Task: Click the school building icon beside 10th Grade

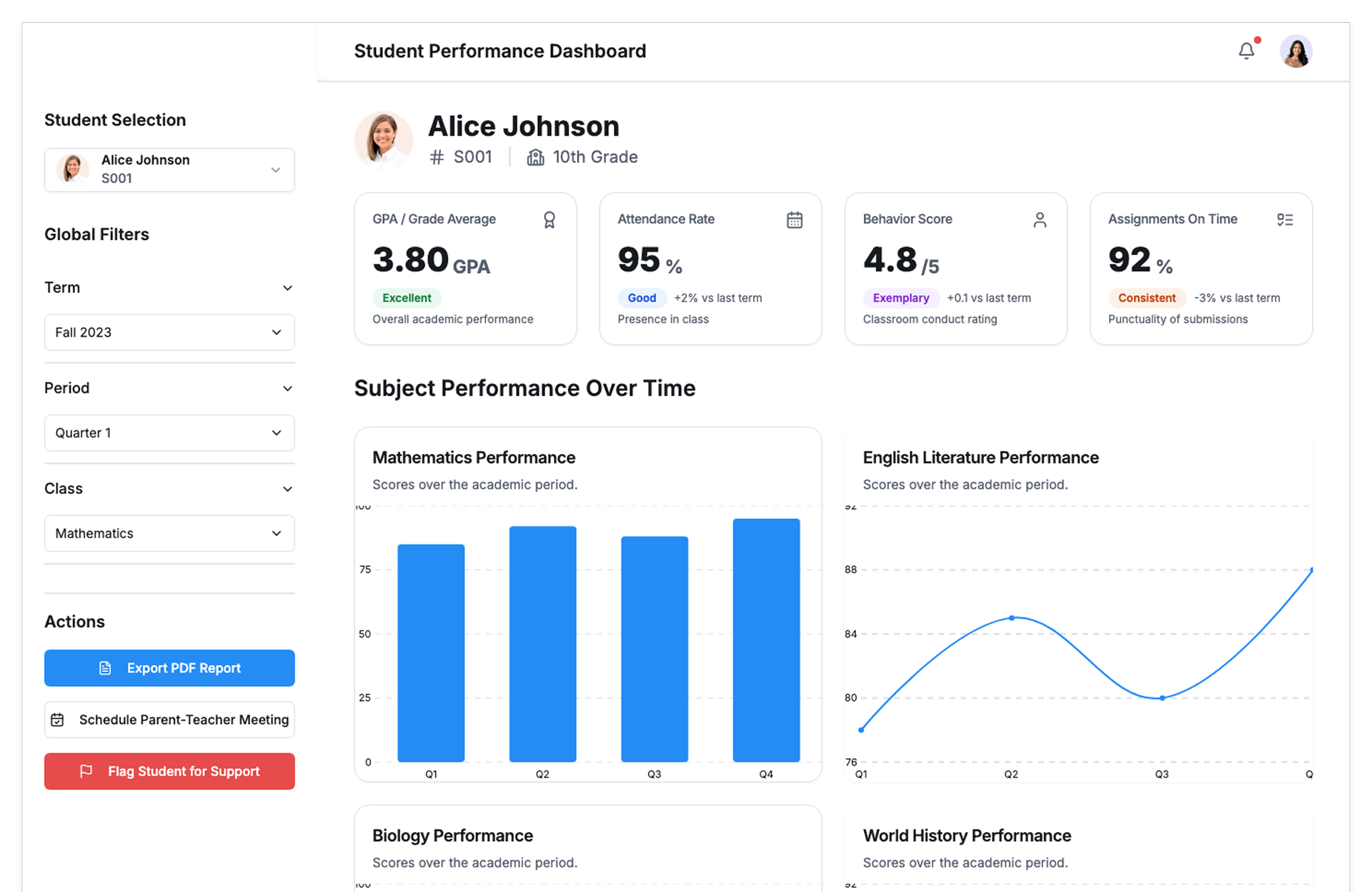Action: coord(535,157)
